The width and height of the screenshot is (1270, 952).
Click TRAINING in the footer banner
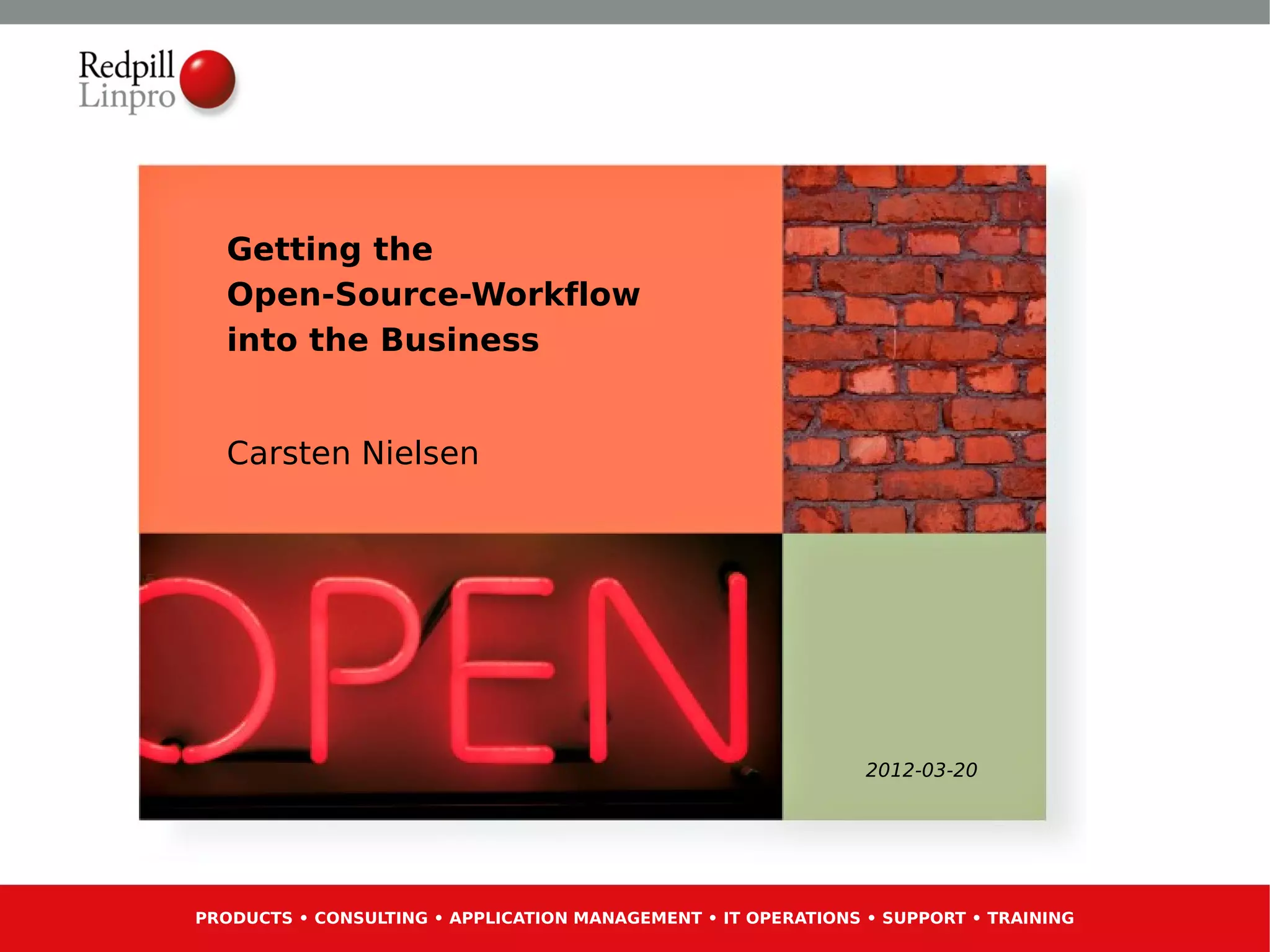[x=1030, y=918]
